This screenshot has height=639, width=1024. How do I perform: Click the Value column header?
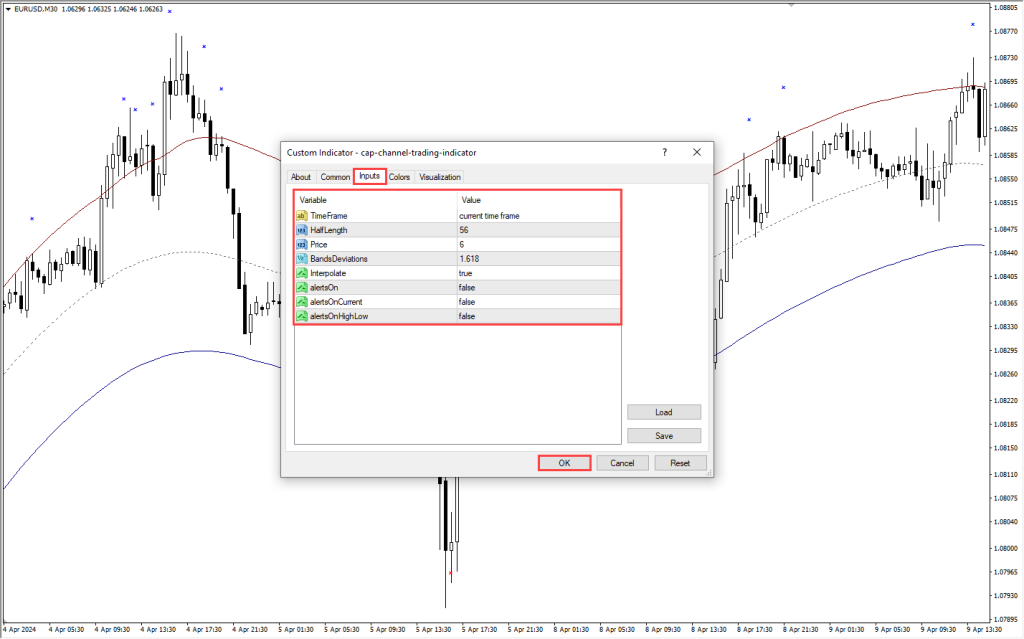[539, 200]
